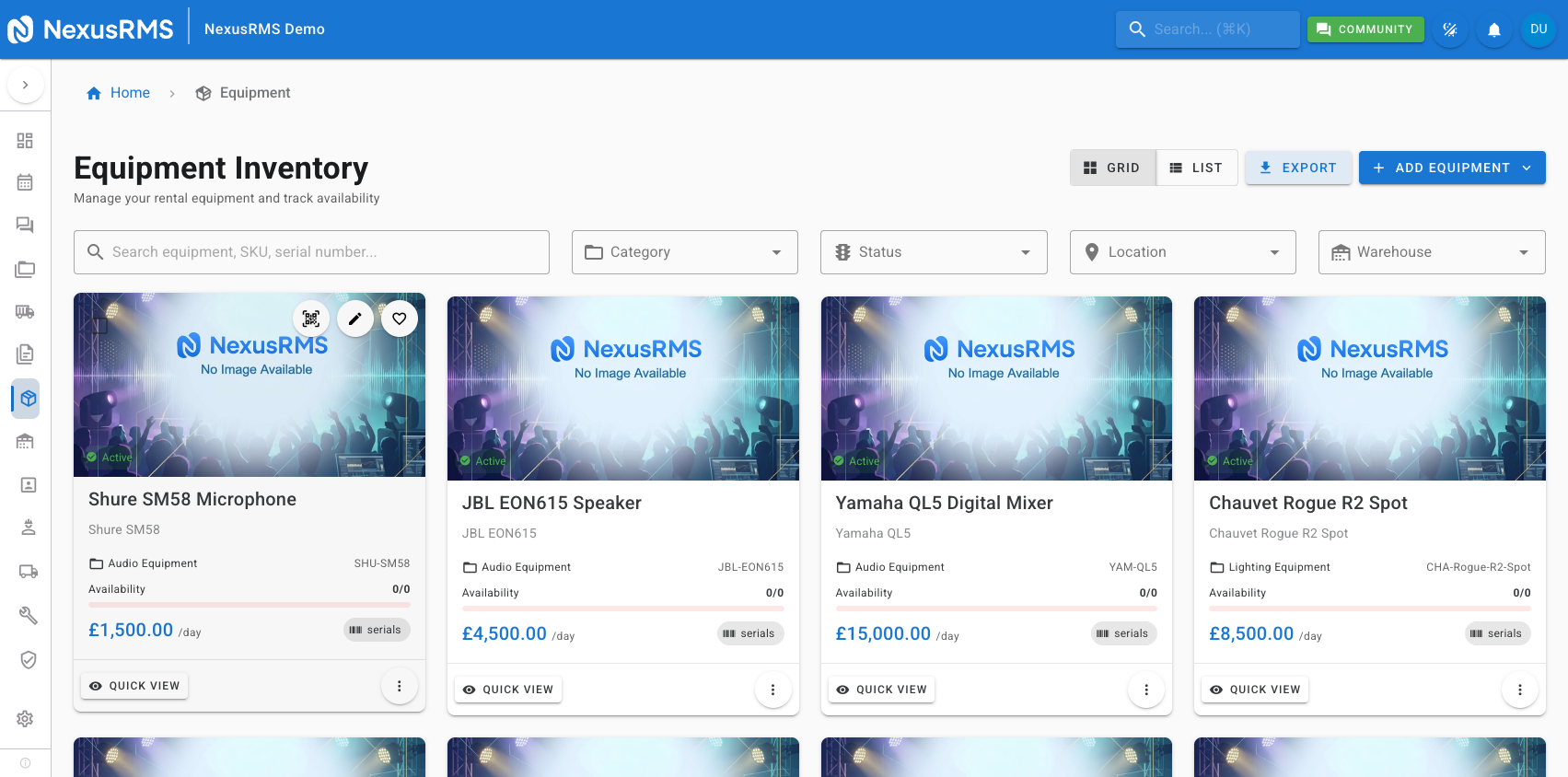Click availability bar on Chauvet Rogue R2 Spot
The image size is (1568, 777).
1369,609
